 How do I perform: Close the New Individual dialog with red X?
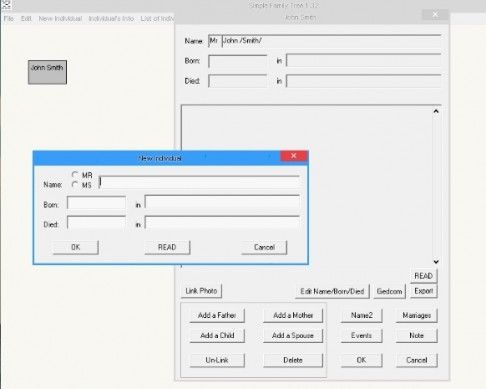click(x=294, y=156)
